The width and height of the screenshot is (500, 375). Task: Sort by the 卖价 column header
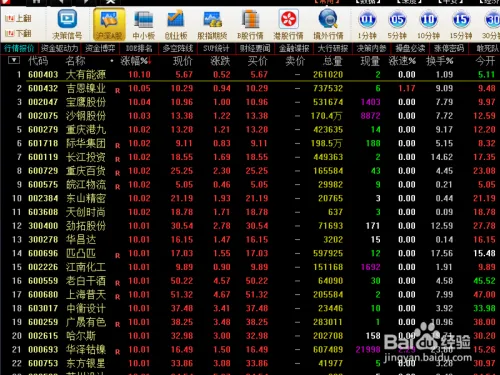tap(295, 61)
